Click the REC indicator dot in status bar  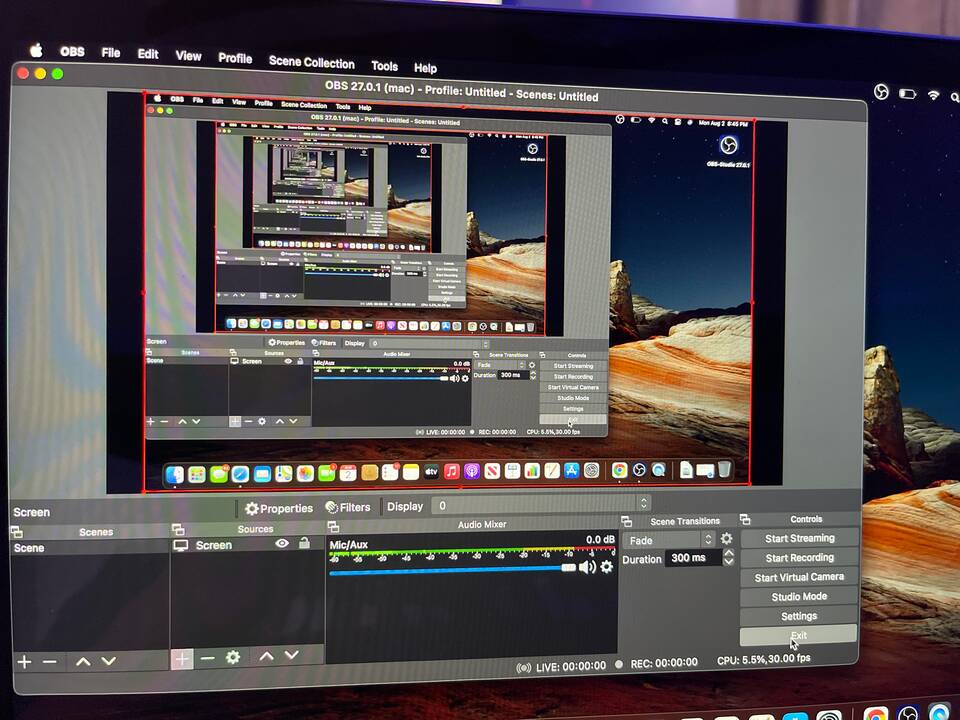(619, 664)
